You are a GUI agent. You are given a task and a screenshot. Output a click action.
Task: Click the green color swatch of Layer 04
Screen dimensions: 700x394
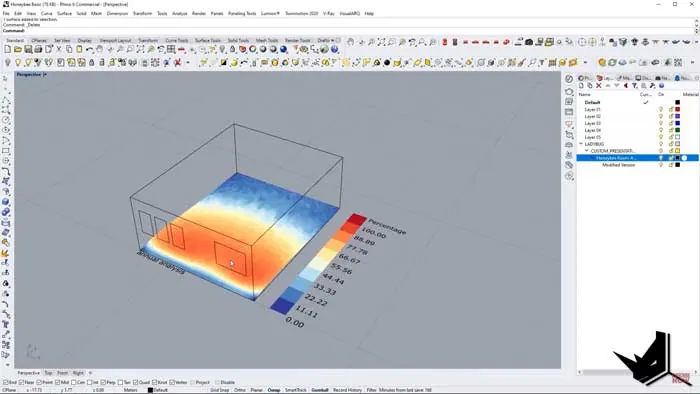click(677, 130)
